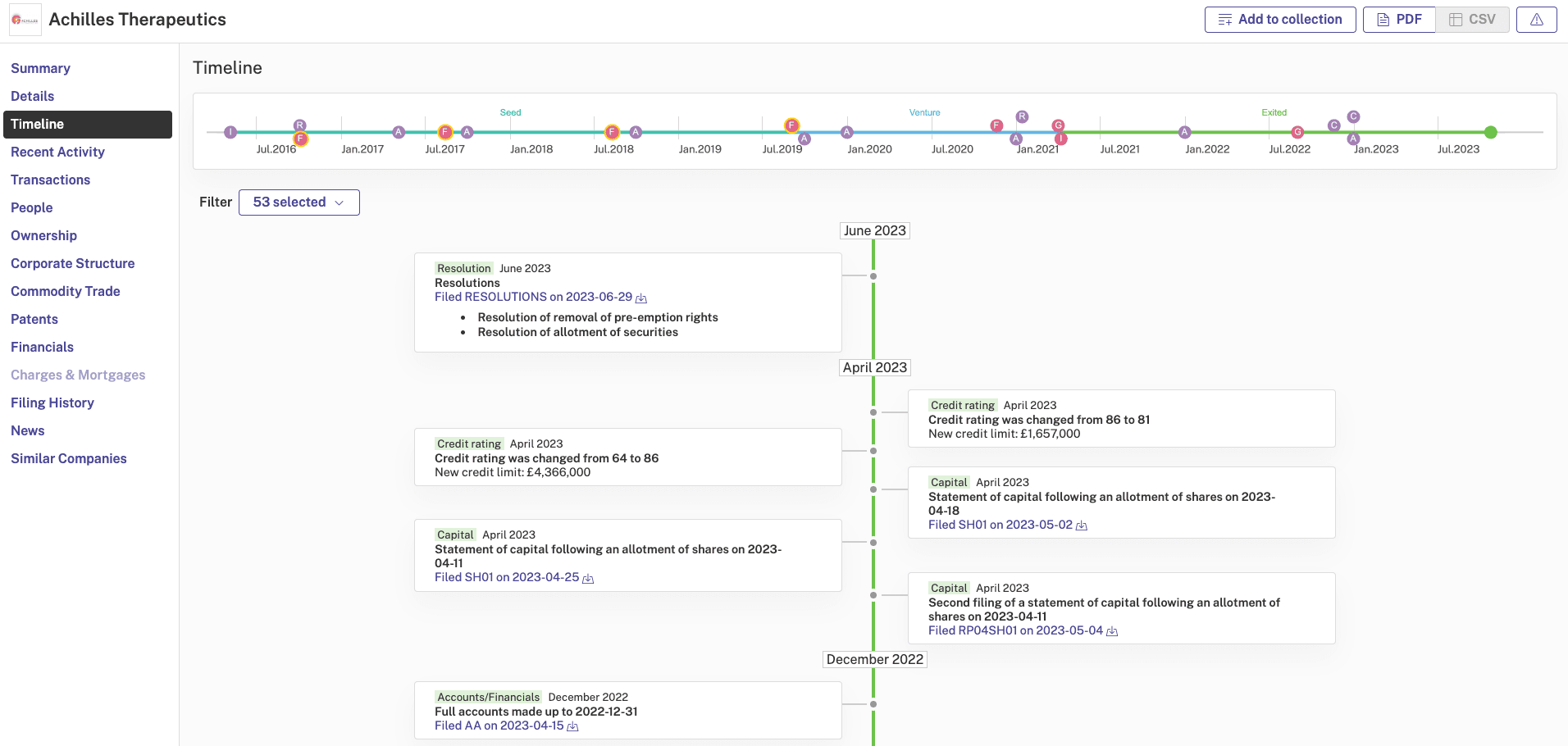Screen dimensions: 1568x746
Task: Click the Exited stage label
Action: pyautogui.click(x=1274, y=112)
